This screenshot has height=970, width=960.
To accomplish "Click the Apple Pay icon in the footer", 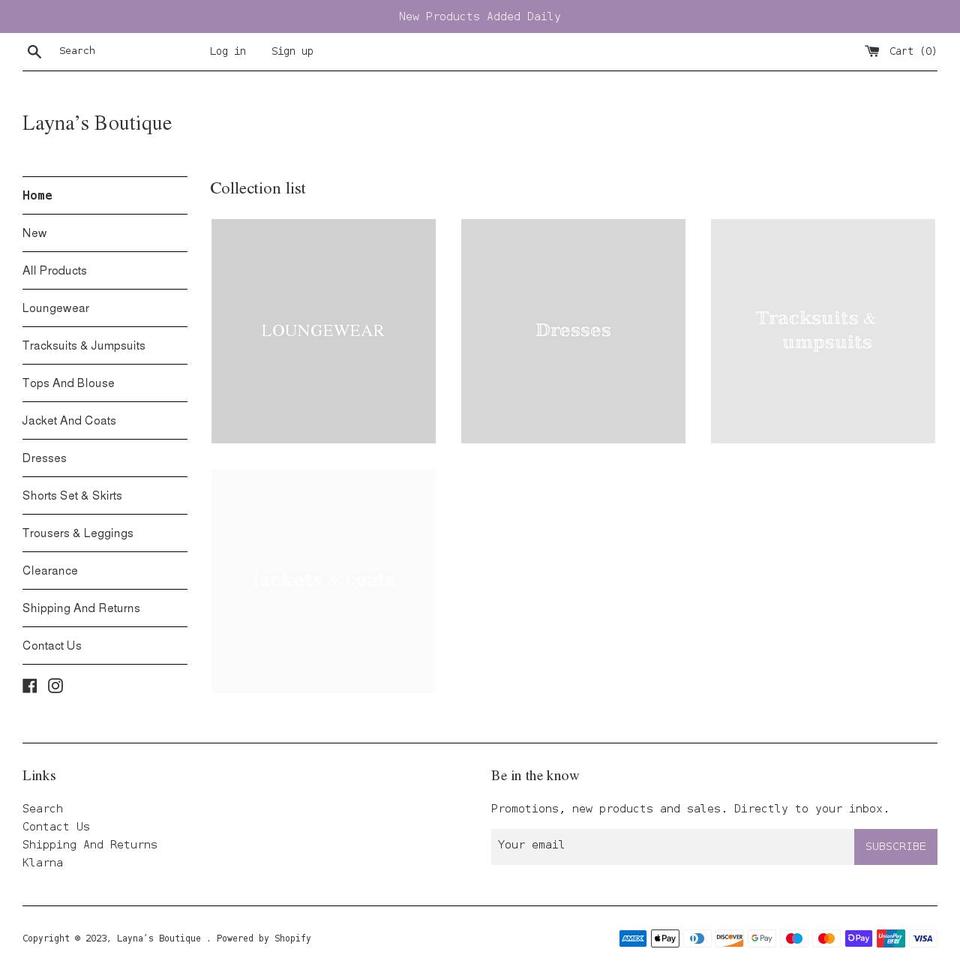I will click(664, 938).
